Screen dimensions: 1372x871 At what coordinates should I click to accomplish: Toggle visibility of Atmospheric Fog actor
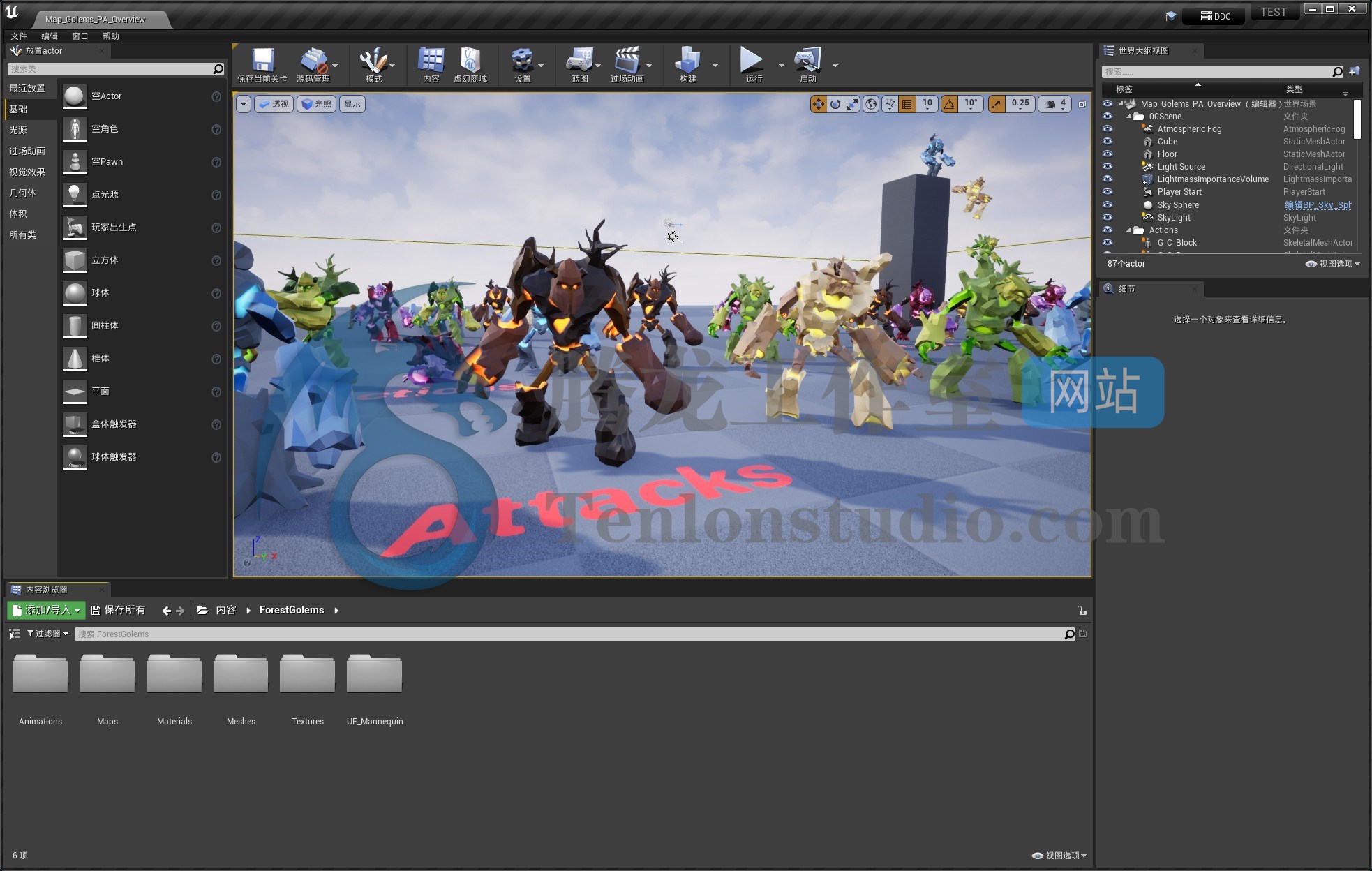pos(1108,129)
